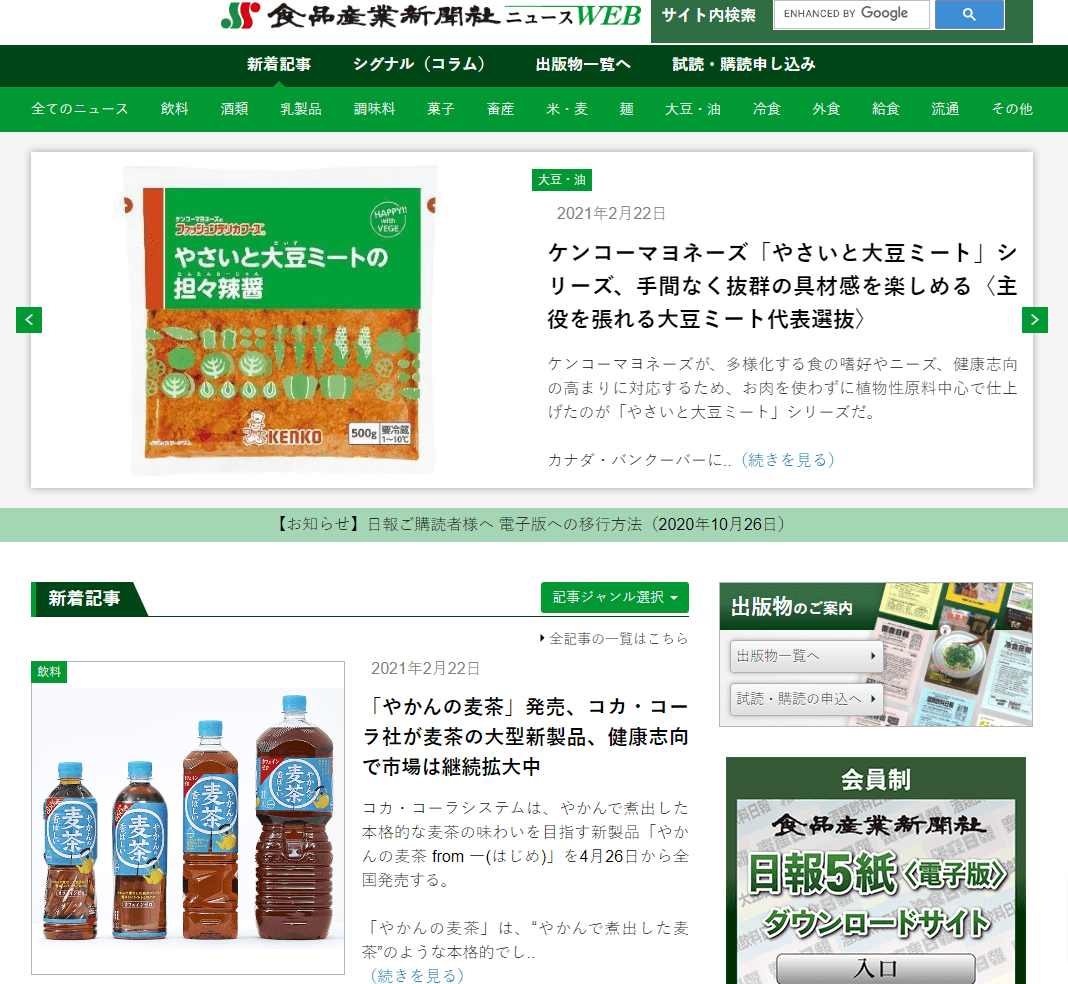Click the 飲料 tag on the barley tea thumbnail
This screenshot has height=984, width=1068.
49,671
